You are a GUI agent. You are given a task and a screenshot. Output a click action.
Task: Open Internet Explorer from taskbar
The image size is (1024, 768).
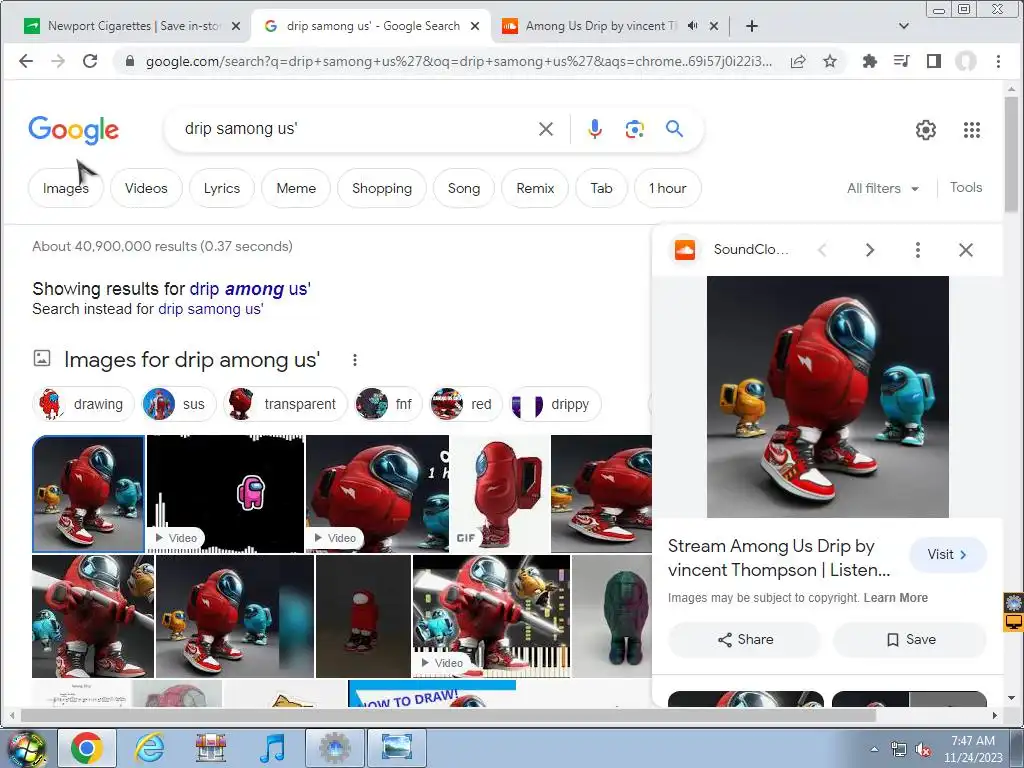tap(150, 747)
